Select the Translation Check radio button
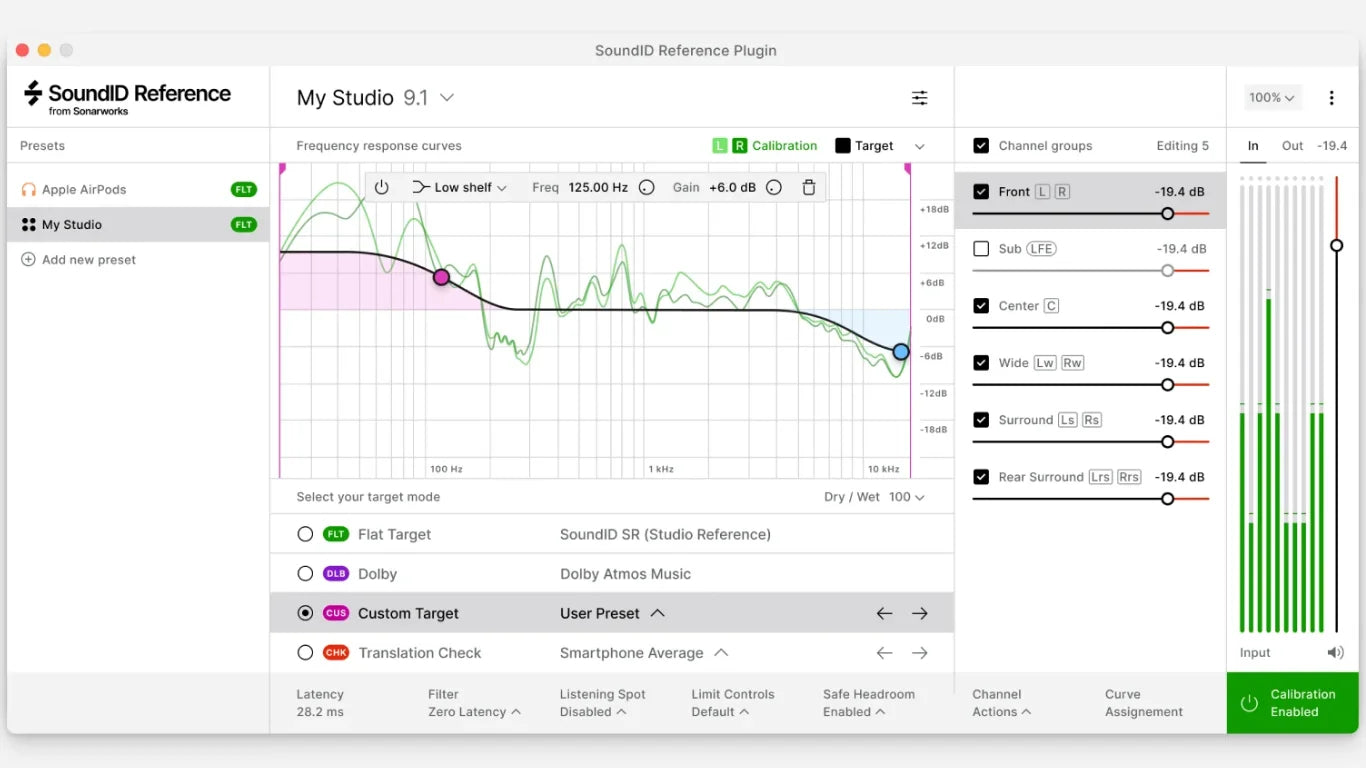 tap(305, 653)
